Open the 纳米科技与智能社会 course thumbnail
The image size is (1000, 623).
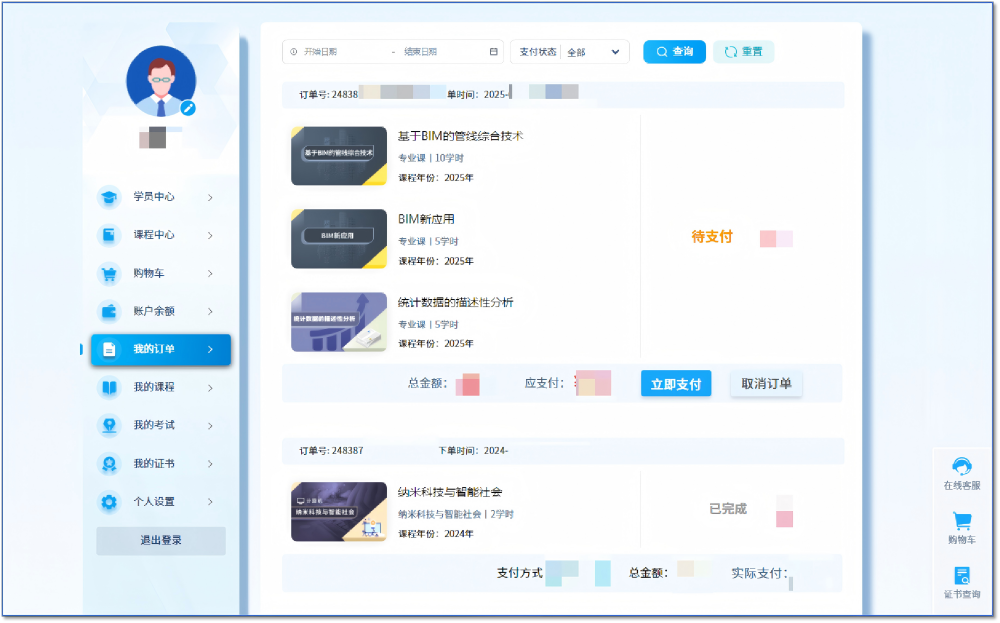point(339,512)
